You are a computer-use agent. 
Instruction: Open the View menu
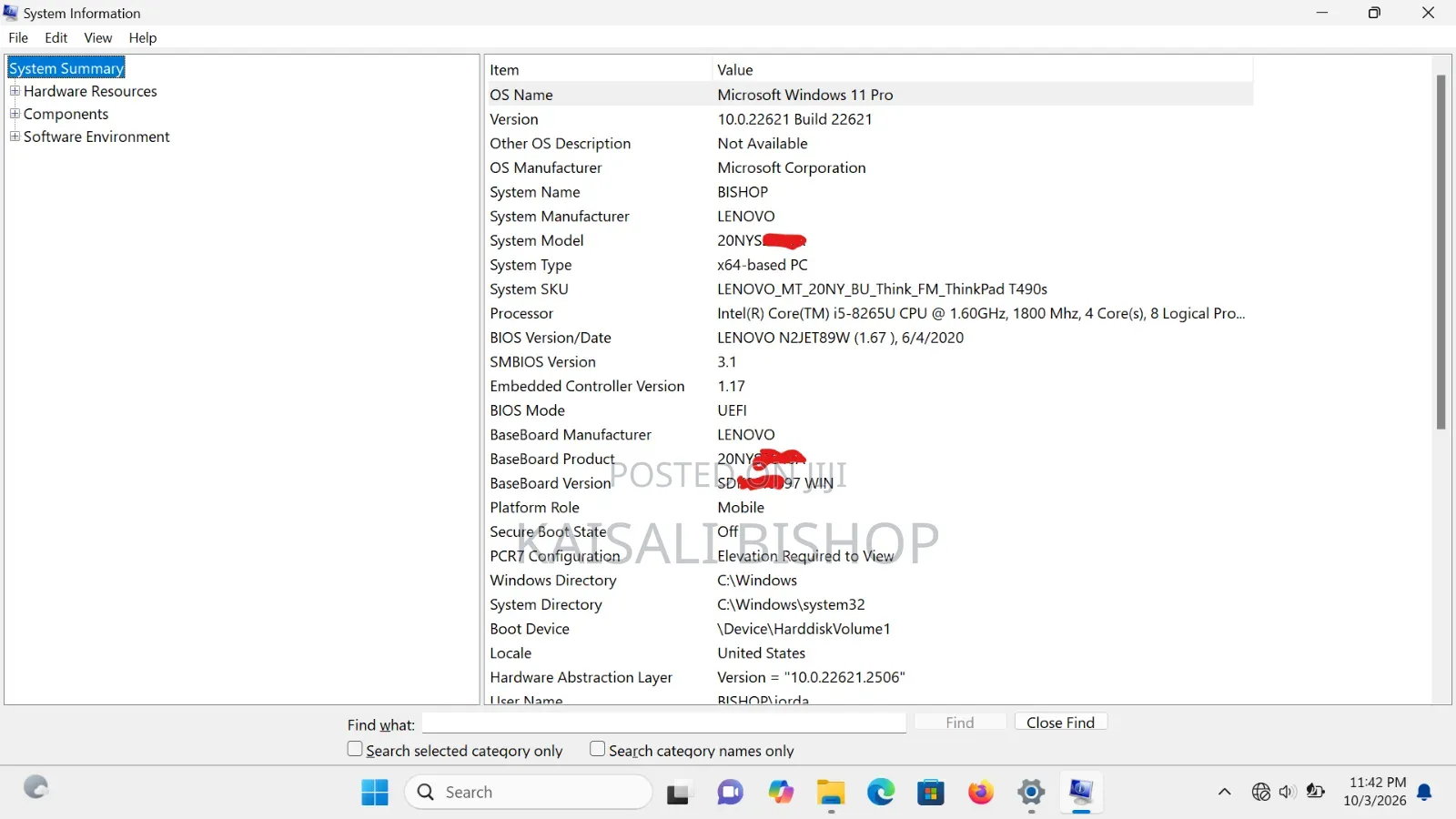[x=98, y=37]
